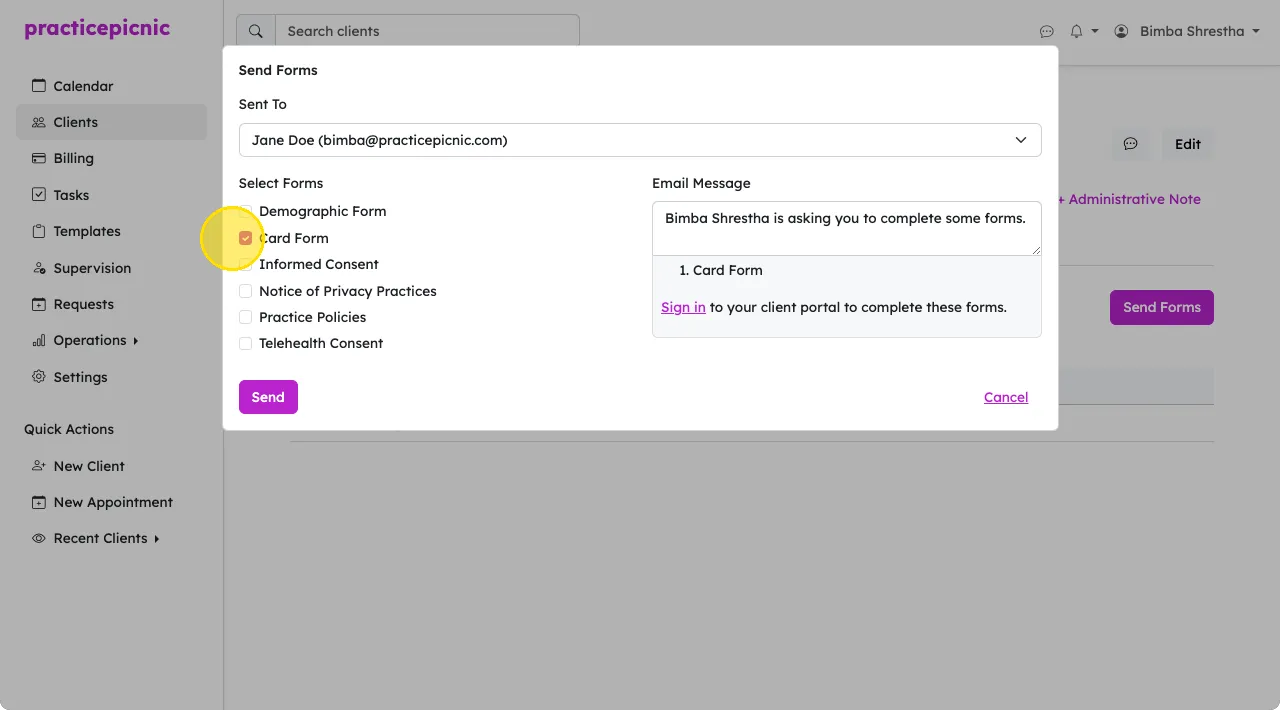
Task: Click the search magnifier icon
Action: coord(256,31)
